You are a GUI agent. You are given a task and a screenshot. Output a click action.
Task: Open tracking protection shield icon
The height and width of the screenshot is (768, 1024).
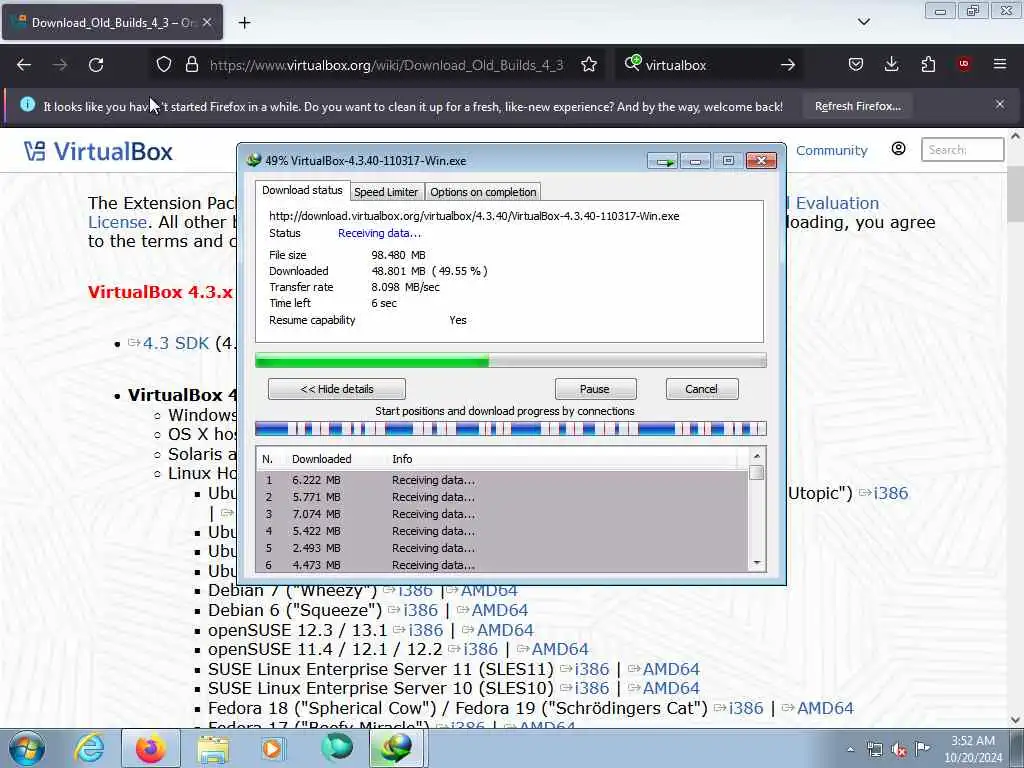point(164,65)
